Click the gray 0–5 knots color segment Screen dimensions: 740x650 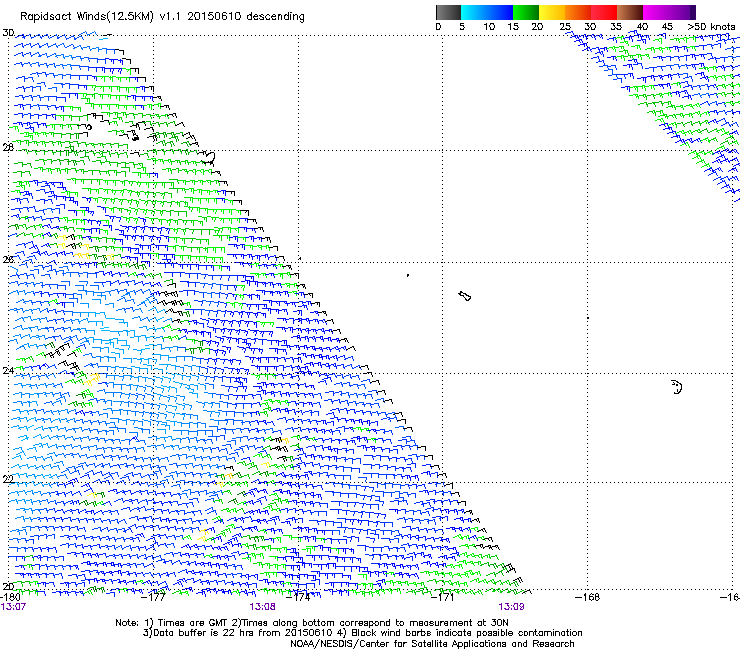(x=448, y=12)
